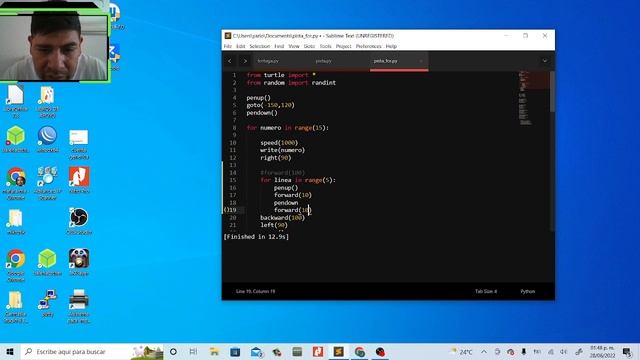Screen dimensions: 640x360
Task: Open the Preferences menu
Action: [x=369, y=47]
